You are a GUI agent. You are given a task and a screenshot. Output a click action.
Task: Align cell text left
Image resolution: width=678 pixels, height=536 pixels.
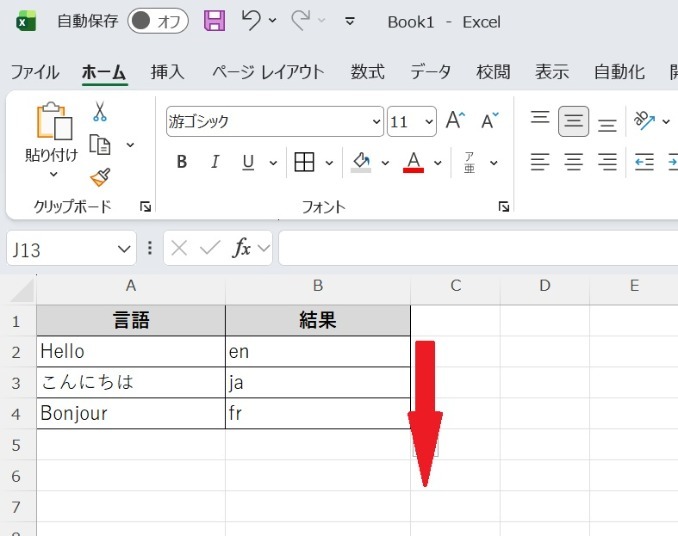coord(540,162)
